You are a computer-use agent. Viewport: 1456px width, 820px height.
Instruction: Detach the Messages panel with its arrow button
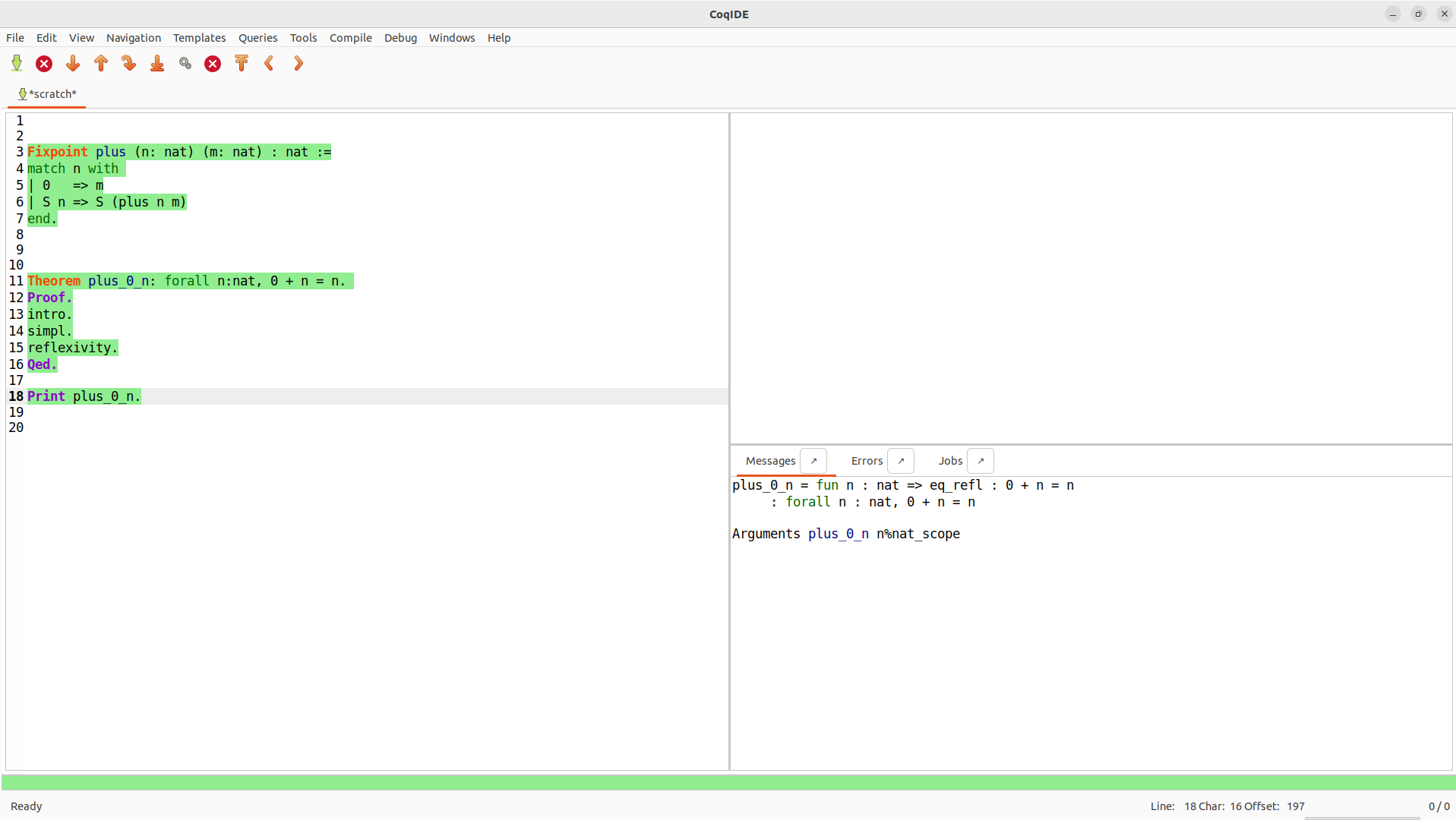[x=813, y=461]
